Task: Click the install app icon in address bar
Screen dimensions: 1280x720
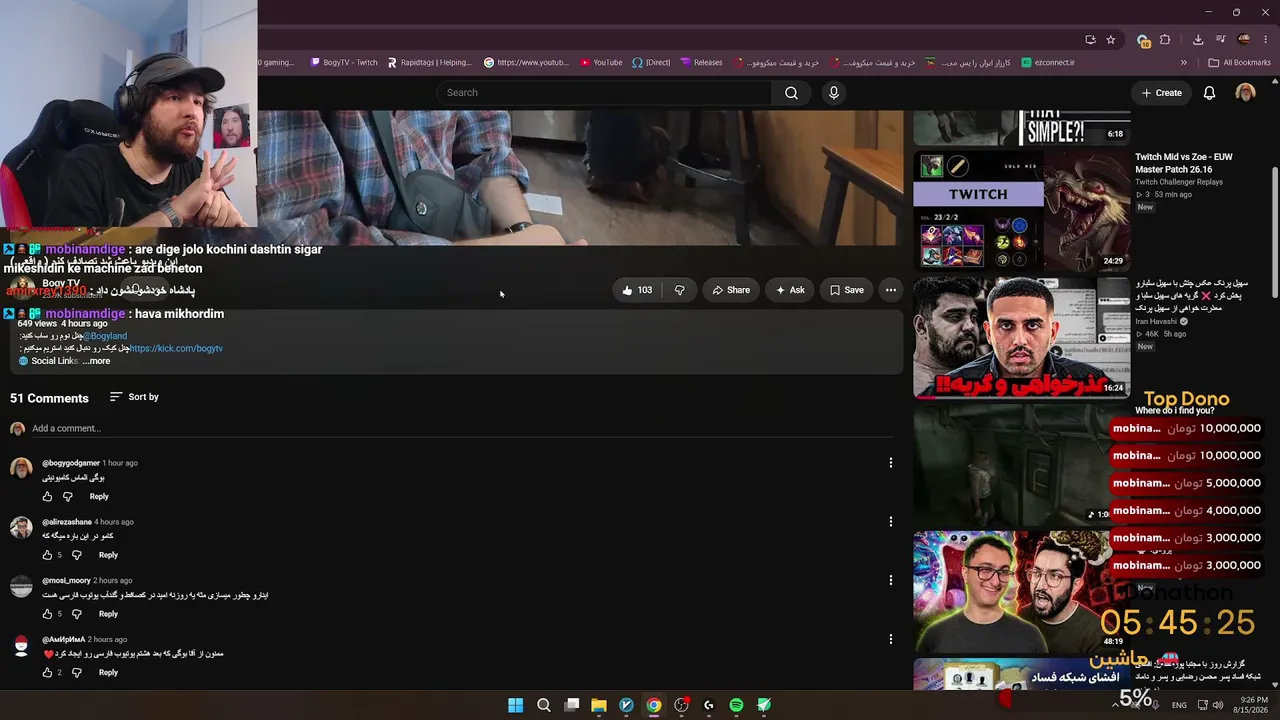Action: [x=1090, y=40]
